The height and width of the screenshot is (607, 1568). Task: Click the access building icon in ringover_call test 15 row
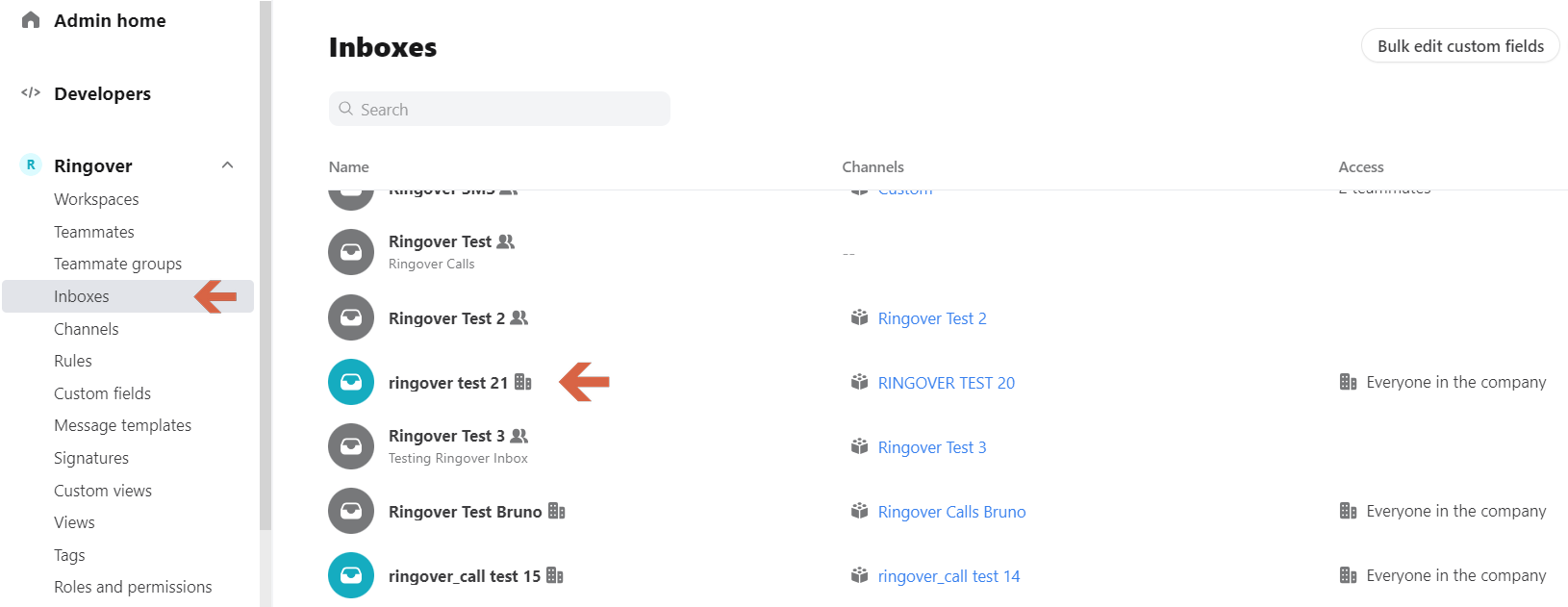click(x=1349, y=575)
